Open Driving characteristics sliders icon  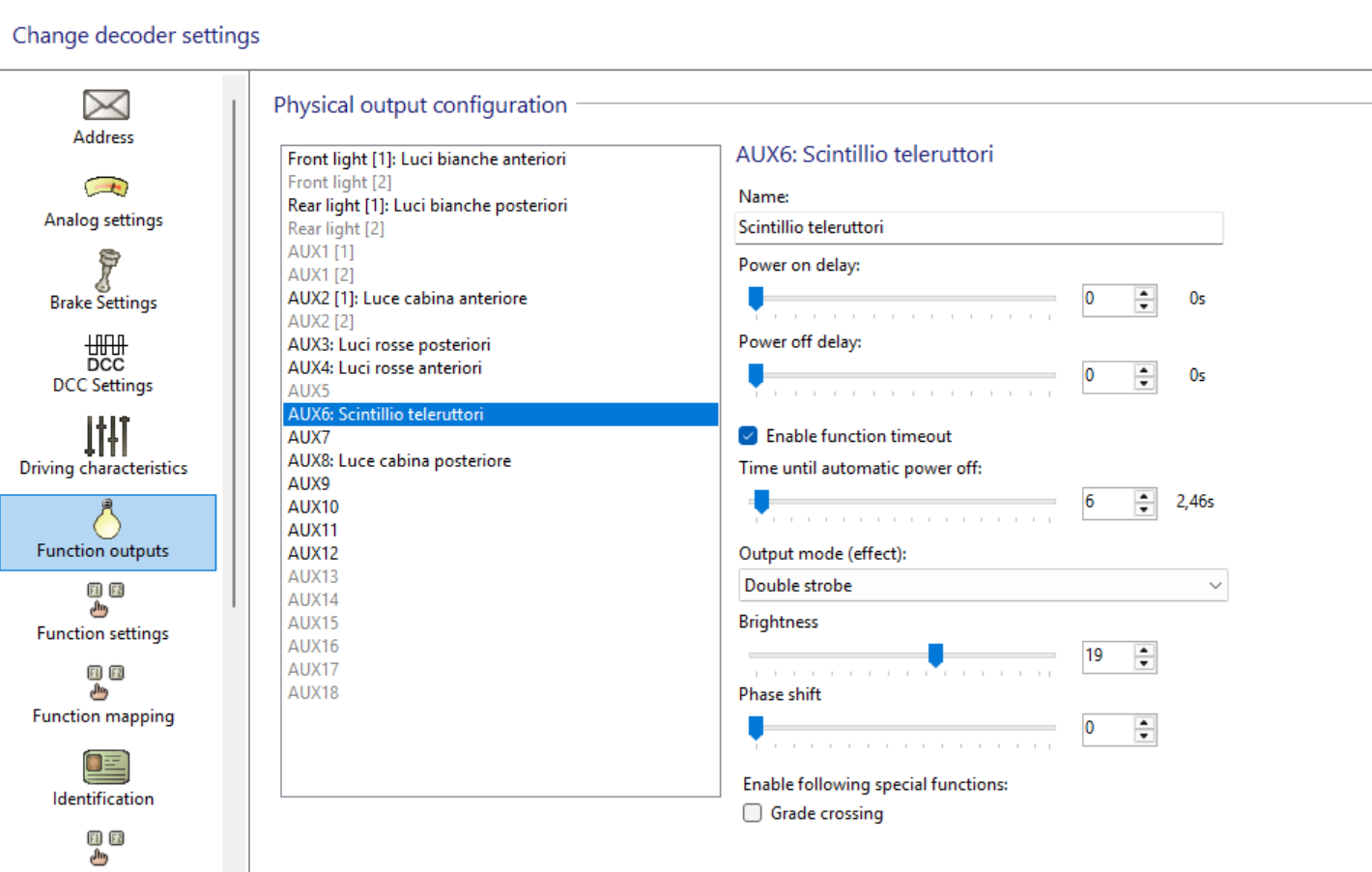click(106, 436)
